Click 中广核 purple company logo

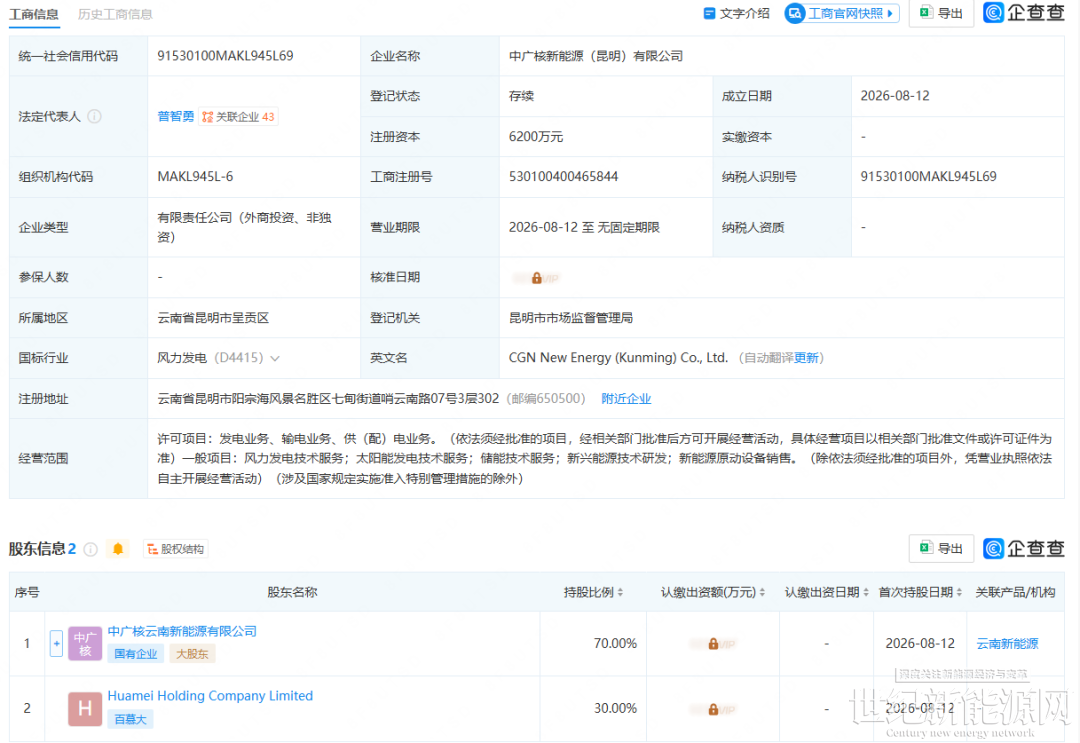point(85,643)
